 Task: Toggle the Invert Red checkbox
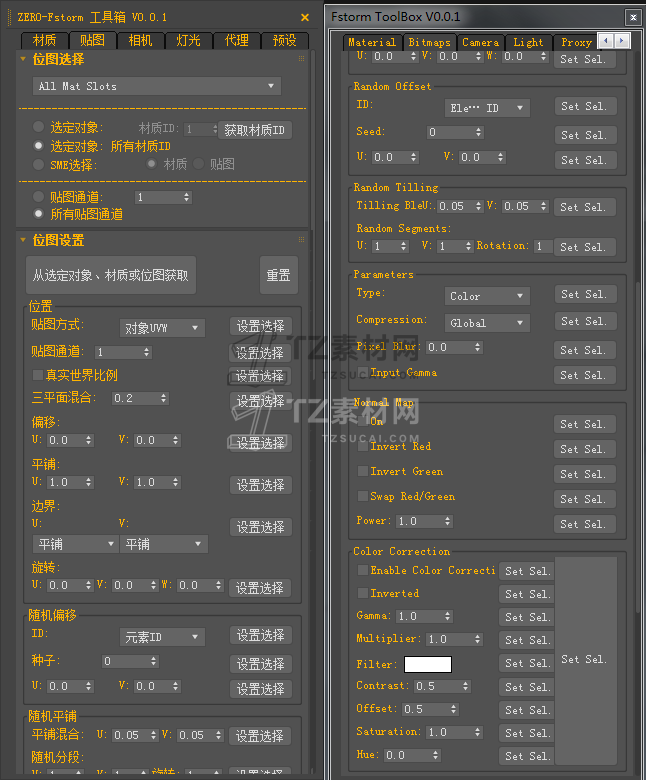(363, 446)
